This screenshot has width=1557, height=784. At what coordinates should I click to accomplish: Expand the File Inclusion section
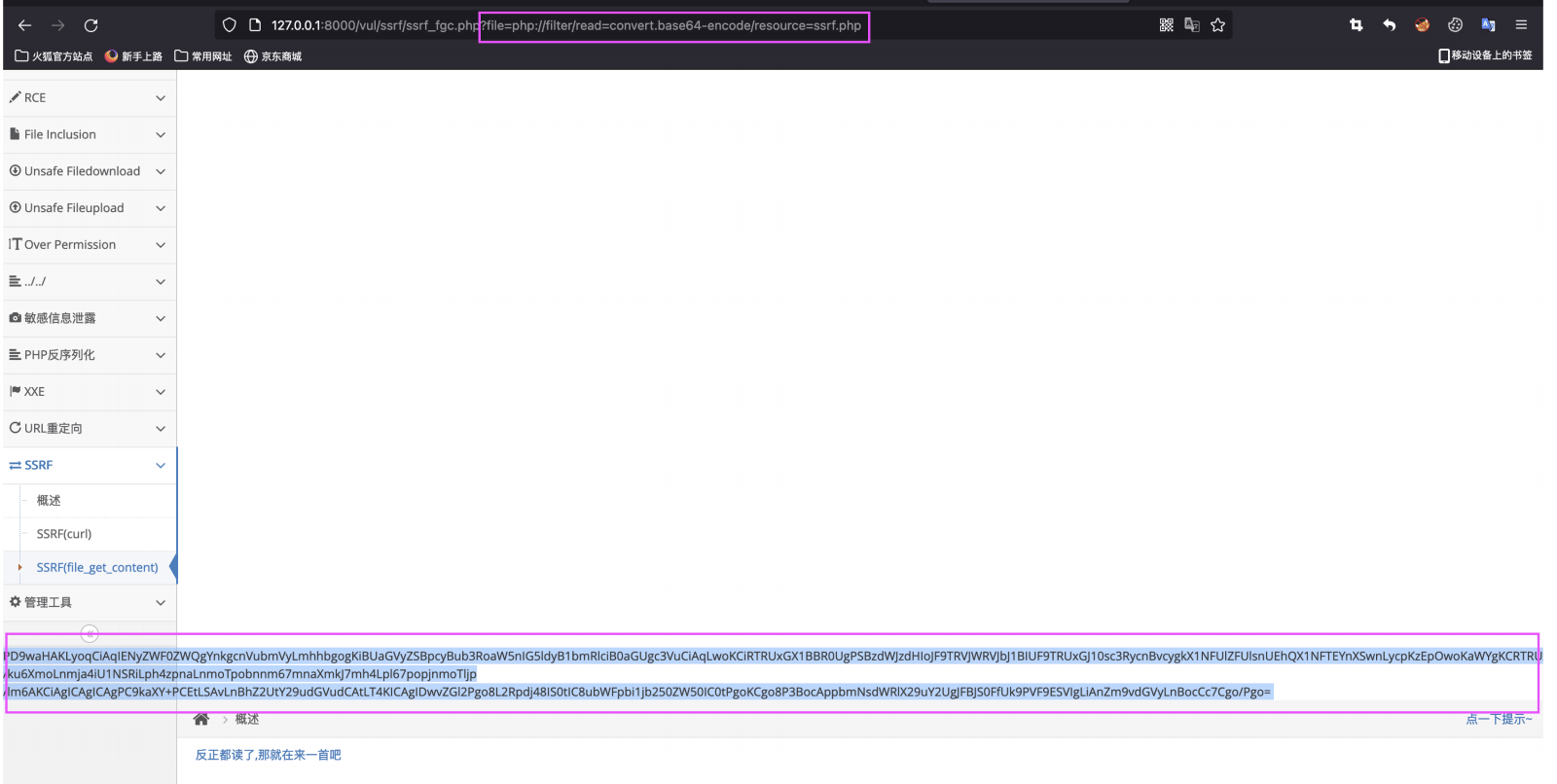point(90,134)
